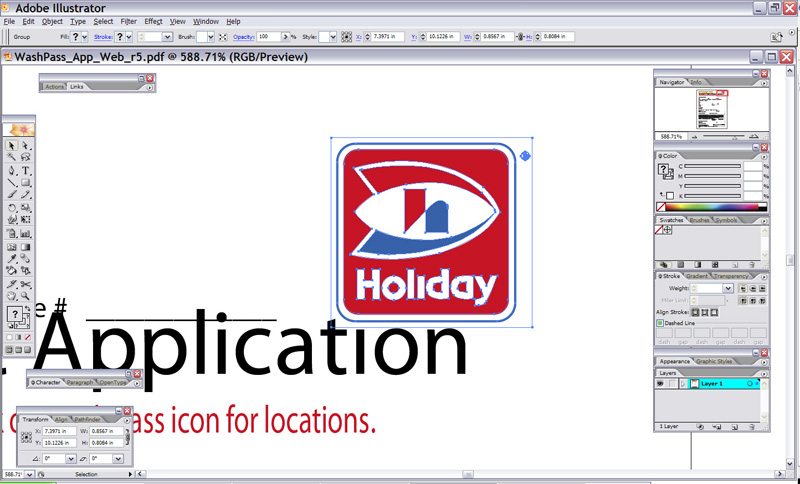Select the Rotate tool
Screen dimensions: 800x484
11,208
